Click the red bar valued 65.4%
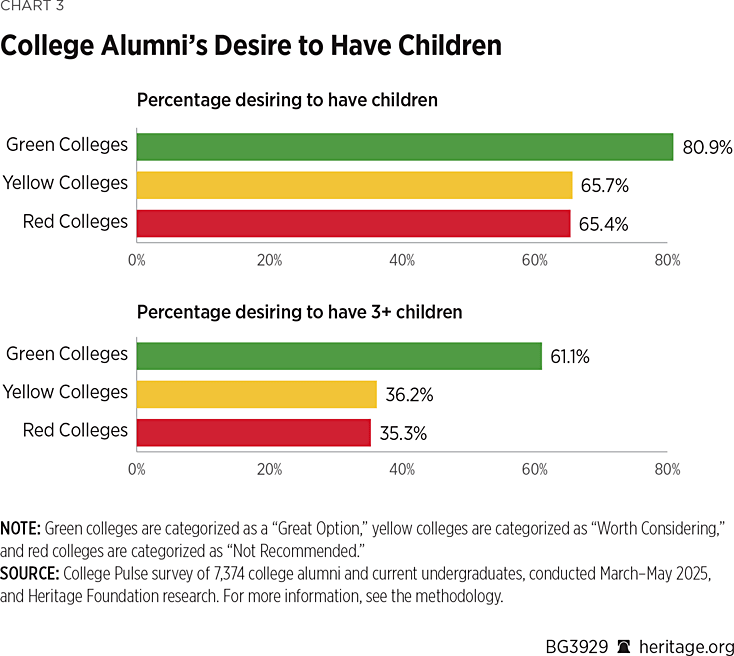Image resolution: width=734 pixels, height=656 pixels. [353, 223]
